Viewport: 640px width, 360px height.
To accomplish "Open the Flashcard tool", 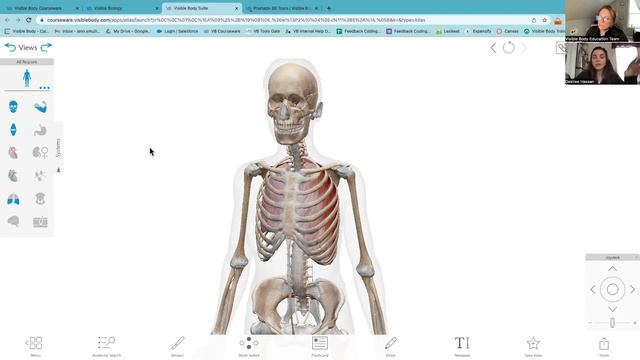I will click(x=320, y=347).
